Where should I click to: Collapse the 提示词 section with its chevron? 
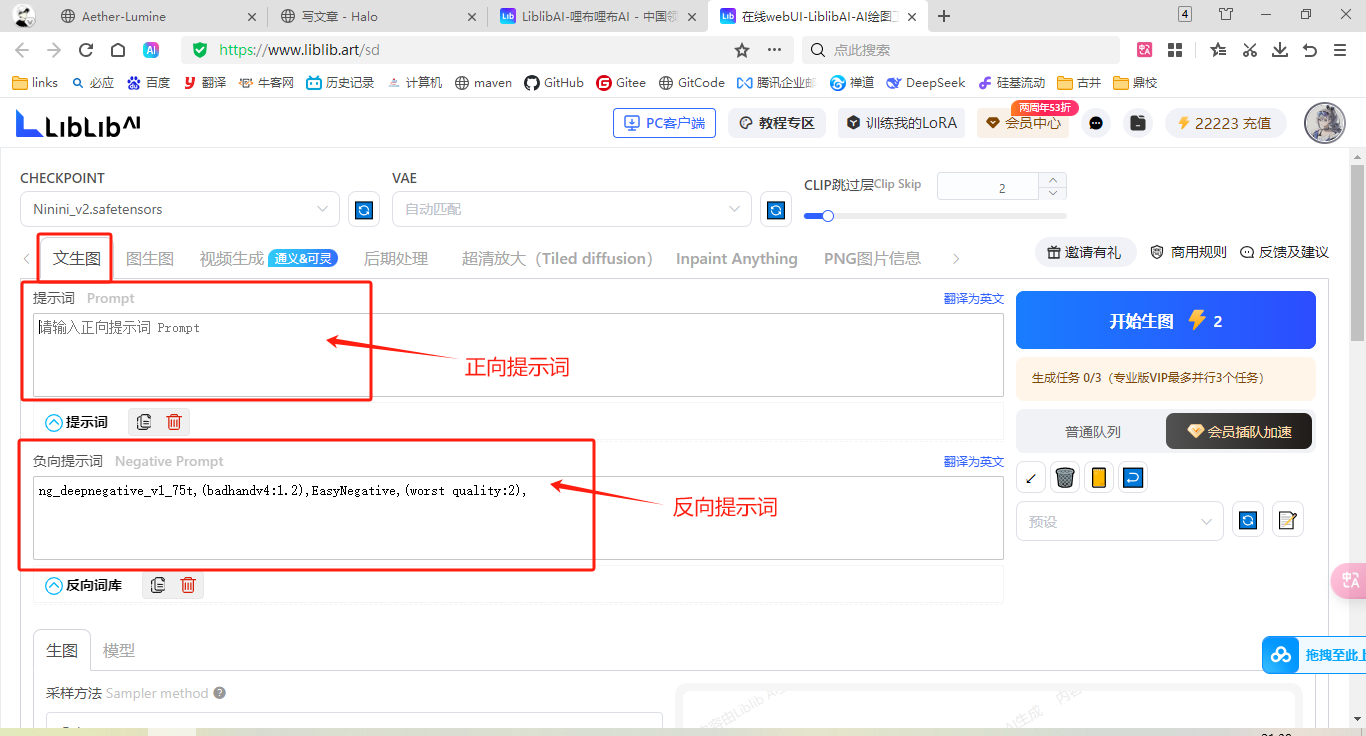pos(54,422)
